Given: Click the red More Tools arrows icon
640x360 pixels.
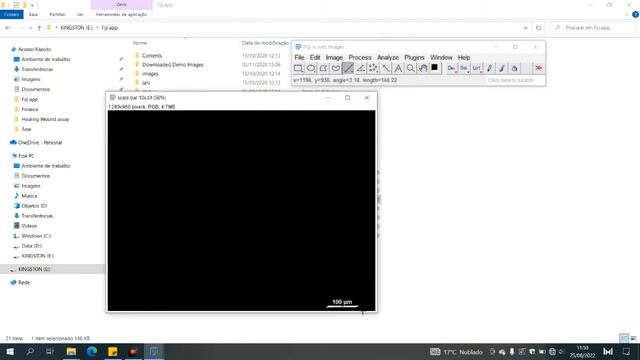Looking at the screenshot, I should coord(539,68).
